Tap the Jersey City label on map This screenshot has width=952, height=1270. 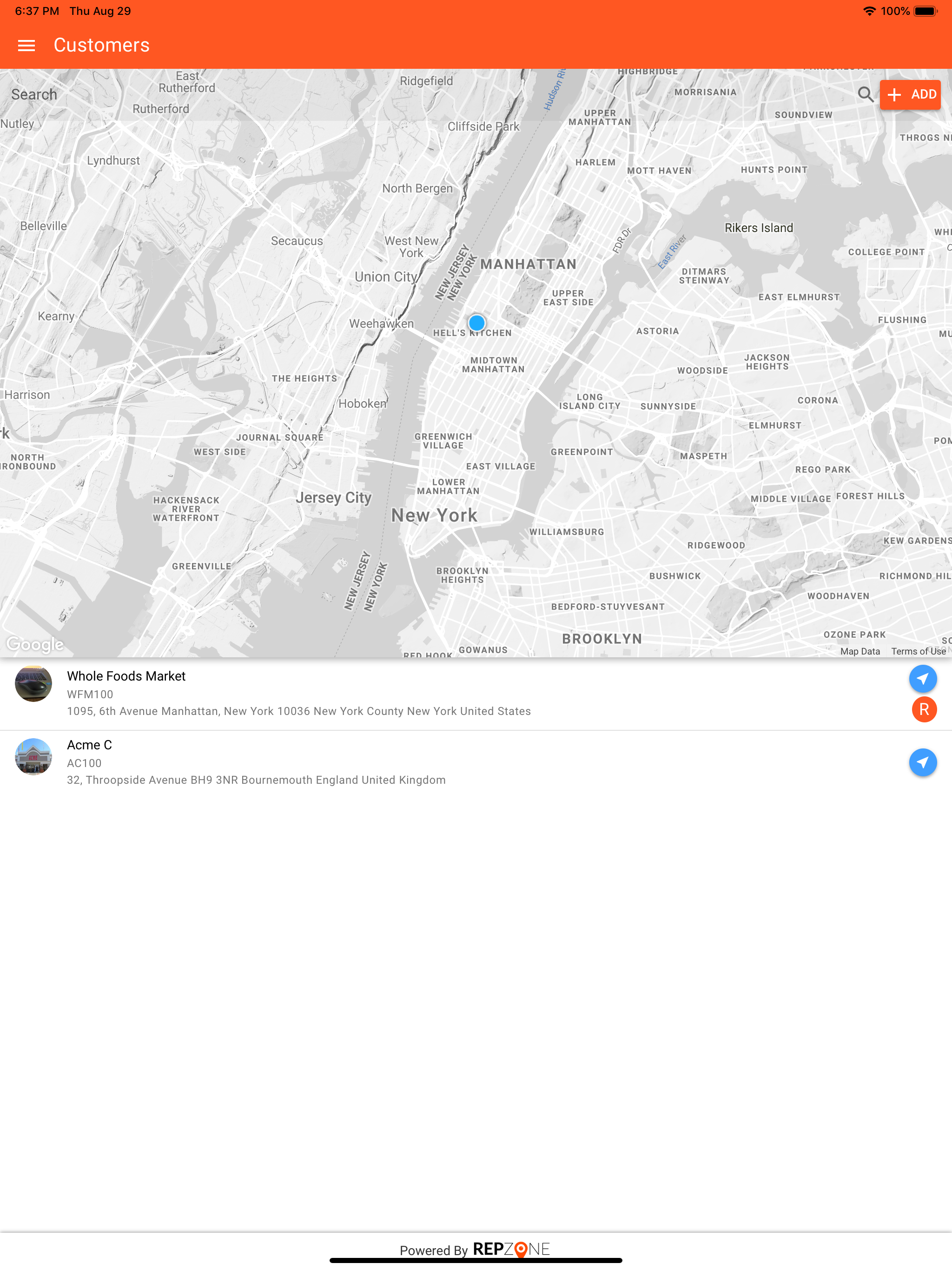point(334,498)
